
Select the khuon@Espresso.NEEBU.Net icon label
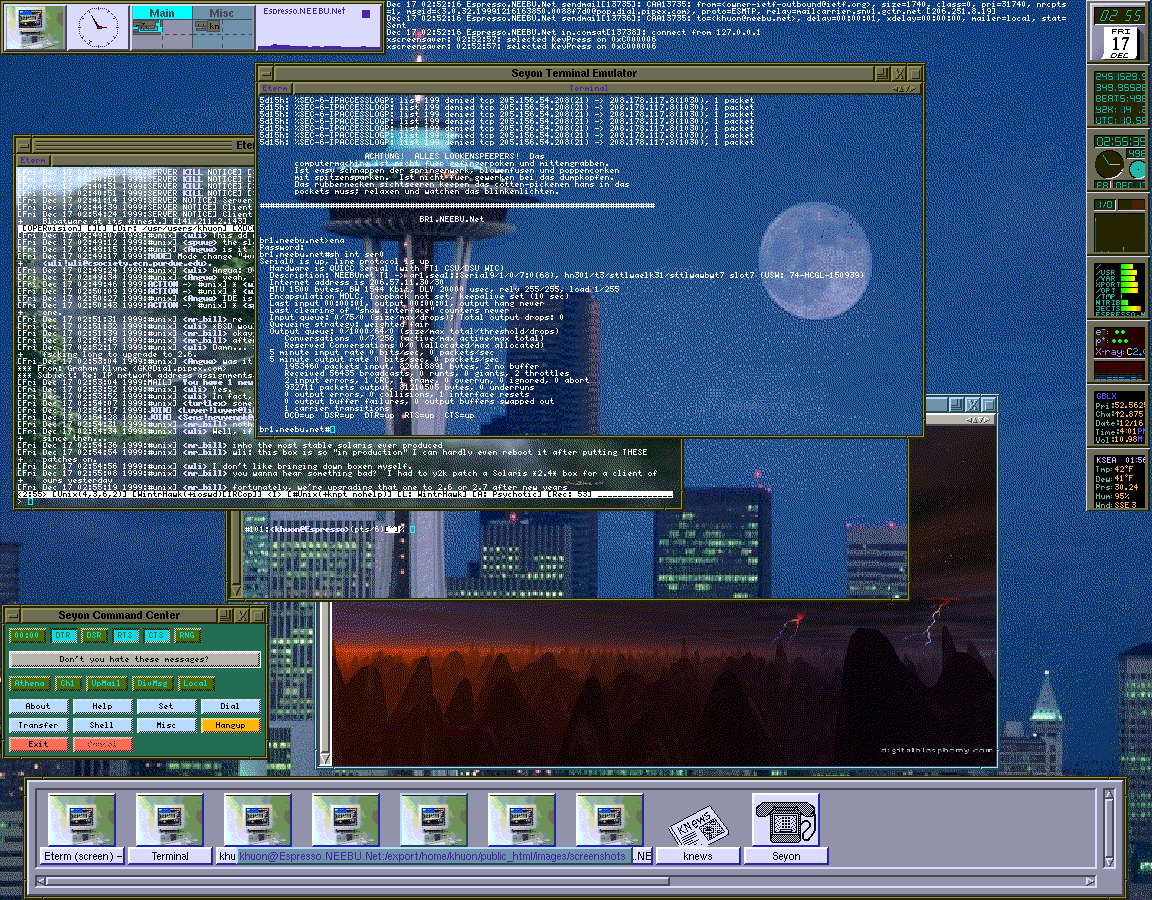click(435, 856)
